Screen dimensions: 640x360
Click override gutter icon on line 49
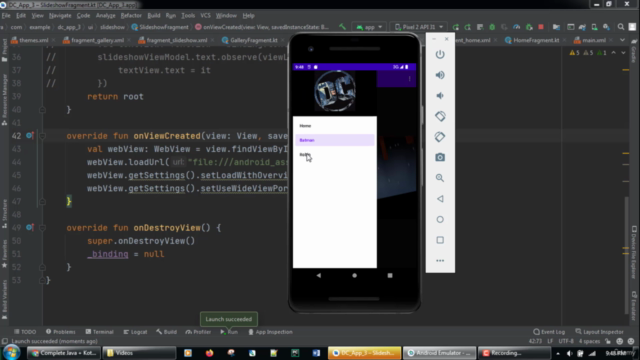(x=29, y=227)
